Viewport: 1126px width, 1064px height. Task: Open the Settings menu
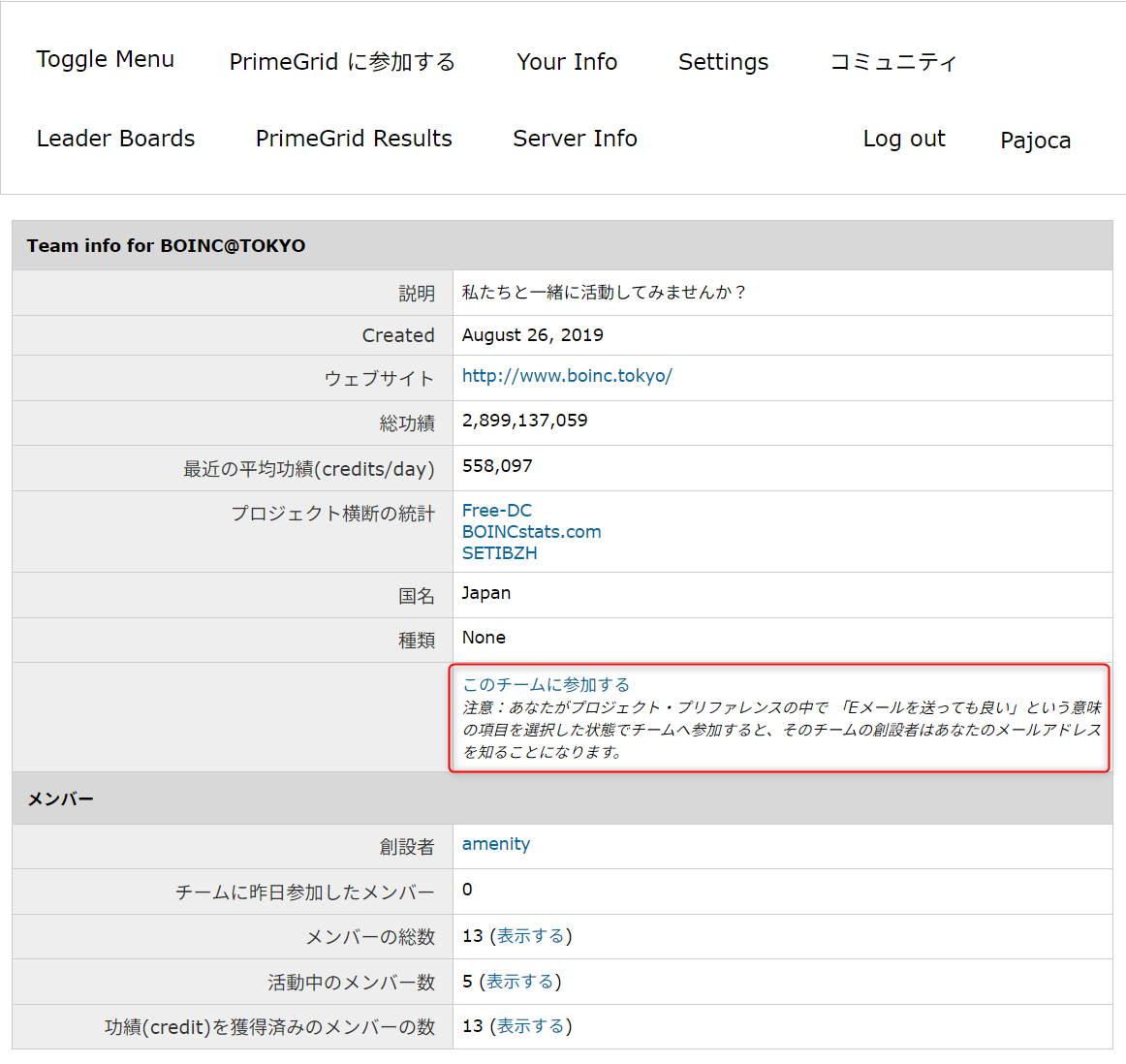723,61
